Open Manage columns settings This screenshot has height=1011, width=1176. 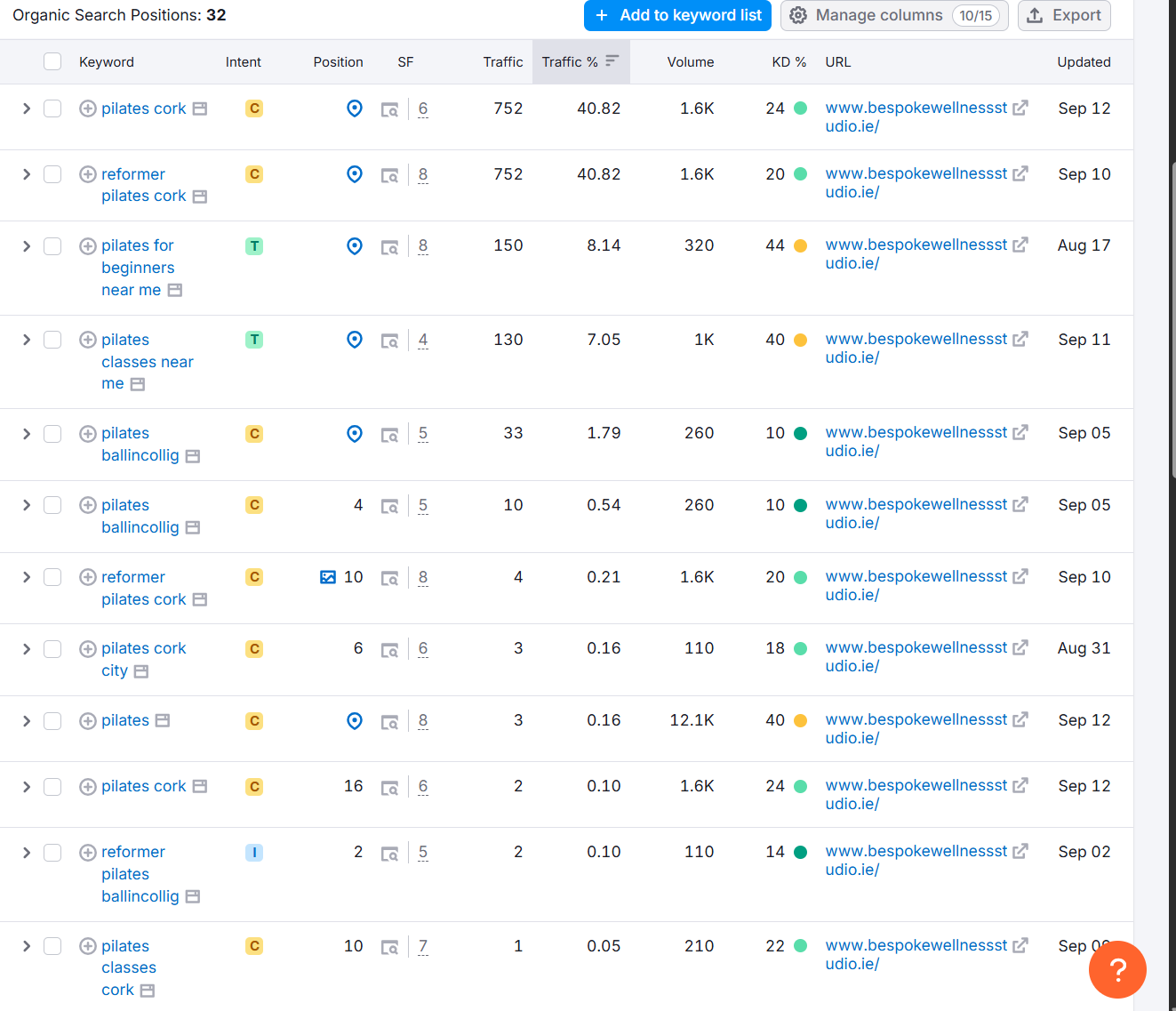pyautogui.click(x=893, y=15)
